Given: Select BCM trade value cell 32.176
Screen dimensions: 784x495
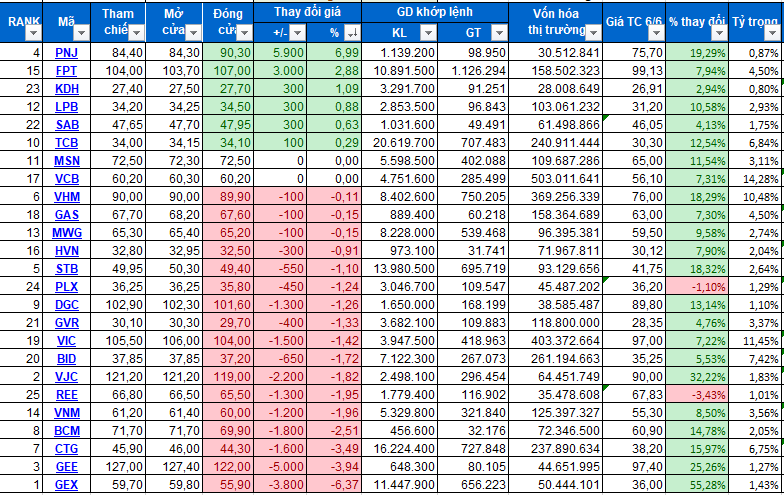Looking at the screenshot, I should click(x=473, y=430).
